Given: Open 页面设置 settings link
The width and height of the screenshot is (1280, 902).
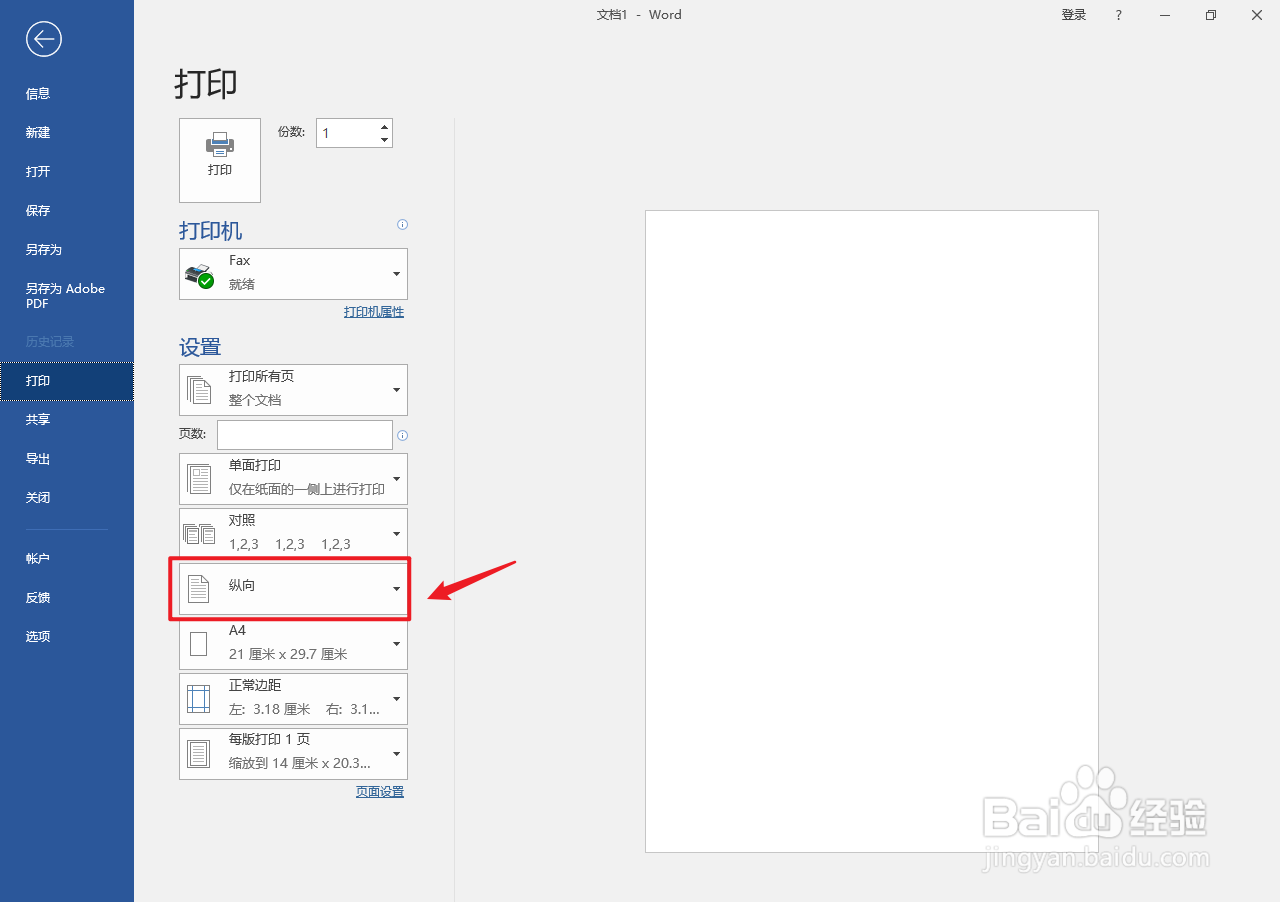Looking at the screenshot, I should (x=379, y=791).
